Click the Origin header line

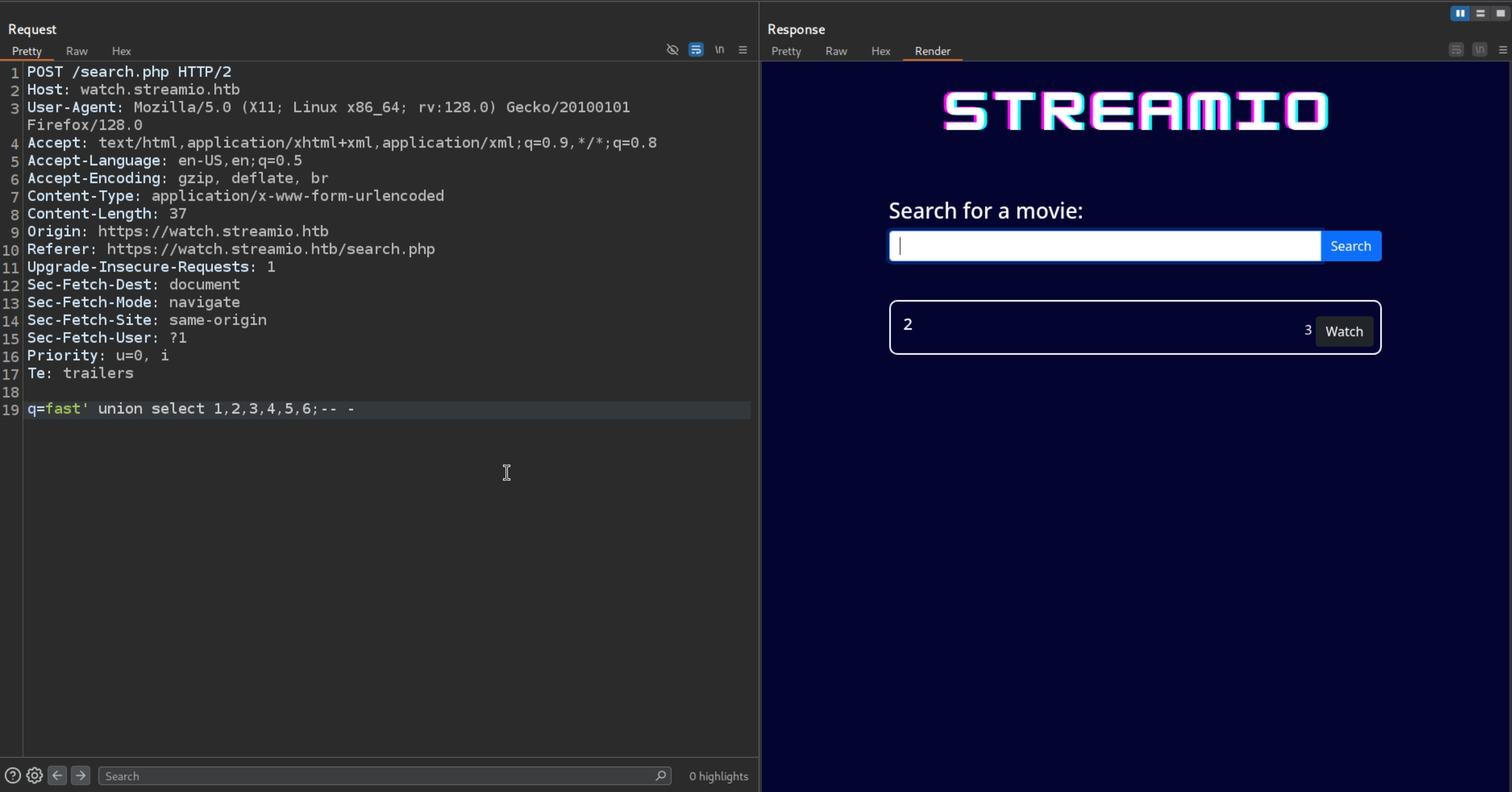178,232
